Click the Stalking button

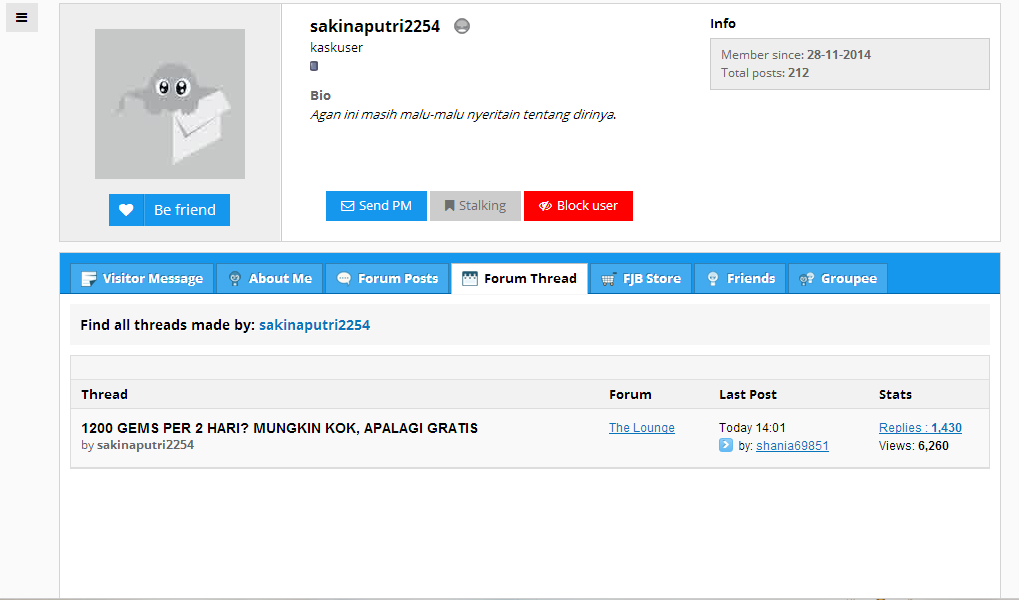click(x=475, y=206)
